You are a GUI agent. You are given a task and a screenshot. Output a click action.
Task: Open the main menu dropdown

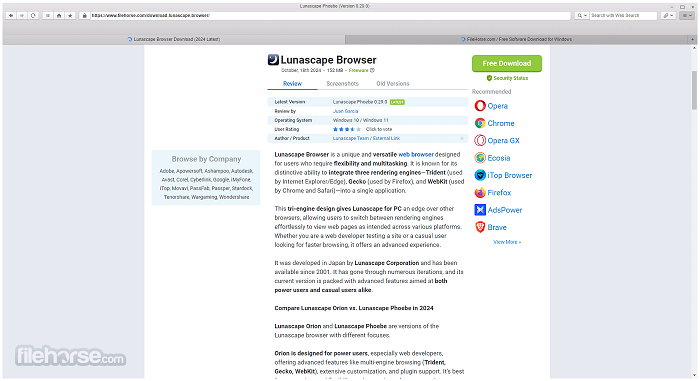click(x=687, y=15)
